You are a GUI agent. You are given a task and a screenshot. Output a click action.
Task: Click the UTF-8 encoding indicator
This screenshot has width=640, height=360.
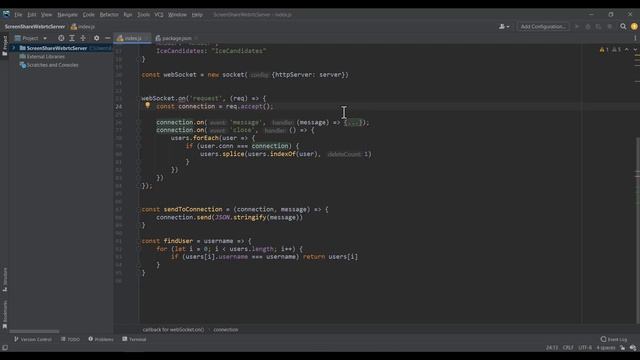[x=584, y=348]
